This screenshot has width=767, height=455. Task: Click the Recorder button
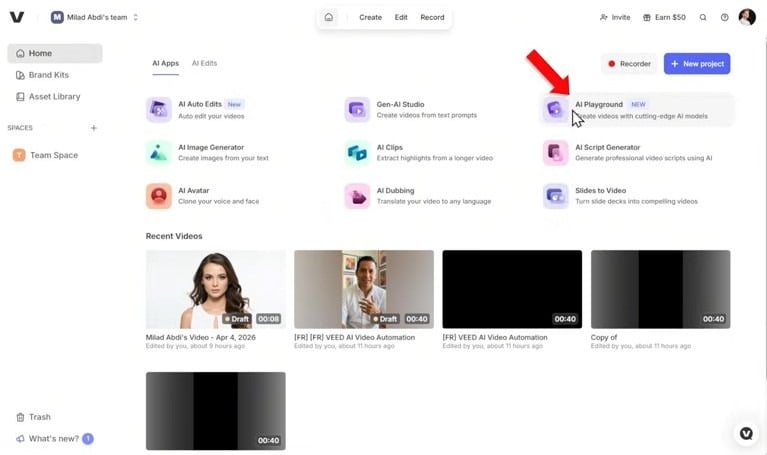click(x=629, y=64)
